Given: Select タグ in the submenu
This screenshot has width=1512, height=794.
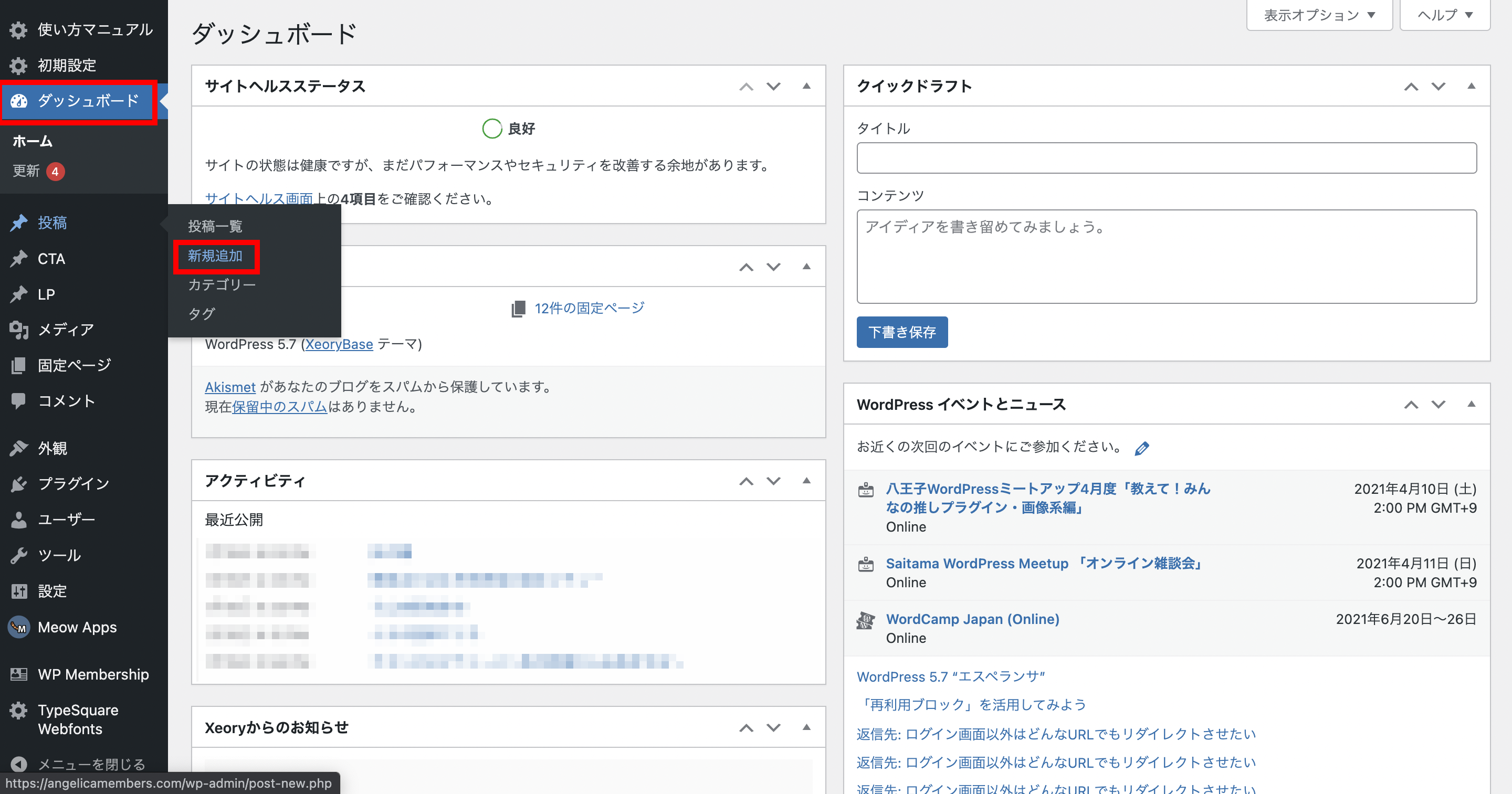Looking at the screenshot, I should 201,314.
